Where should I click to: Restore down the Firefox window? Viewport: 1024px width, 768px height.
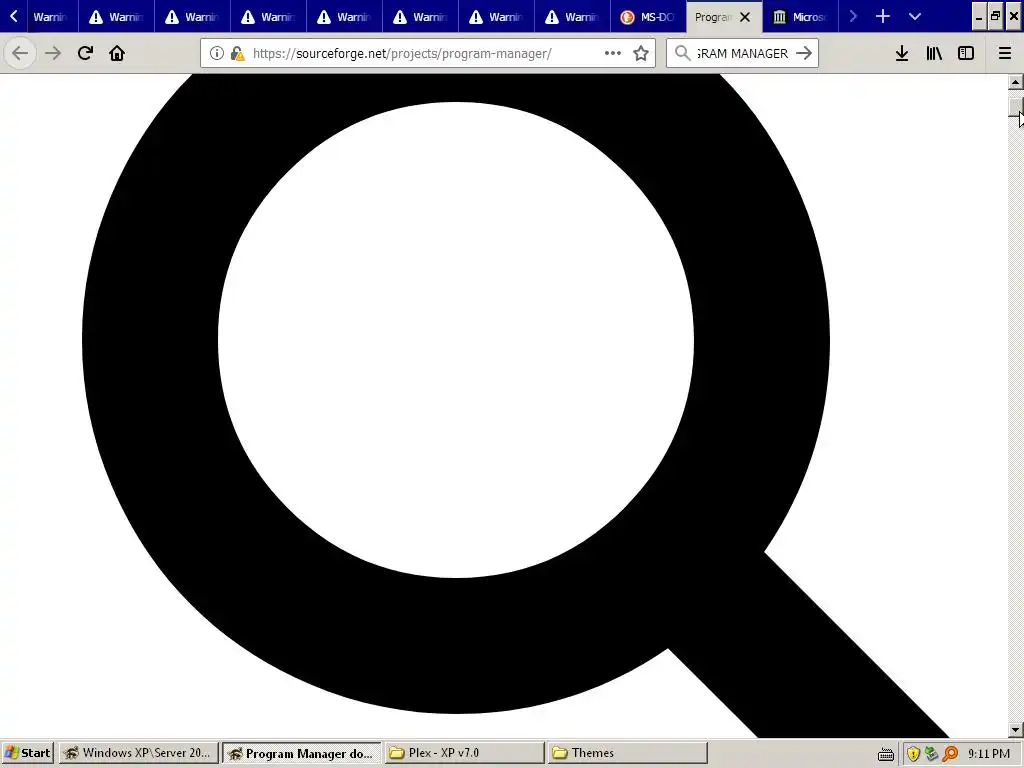click(x=995, y=16)
